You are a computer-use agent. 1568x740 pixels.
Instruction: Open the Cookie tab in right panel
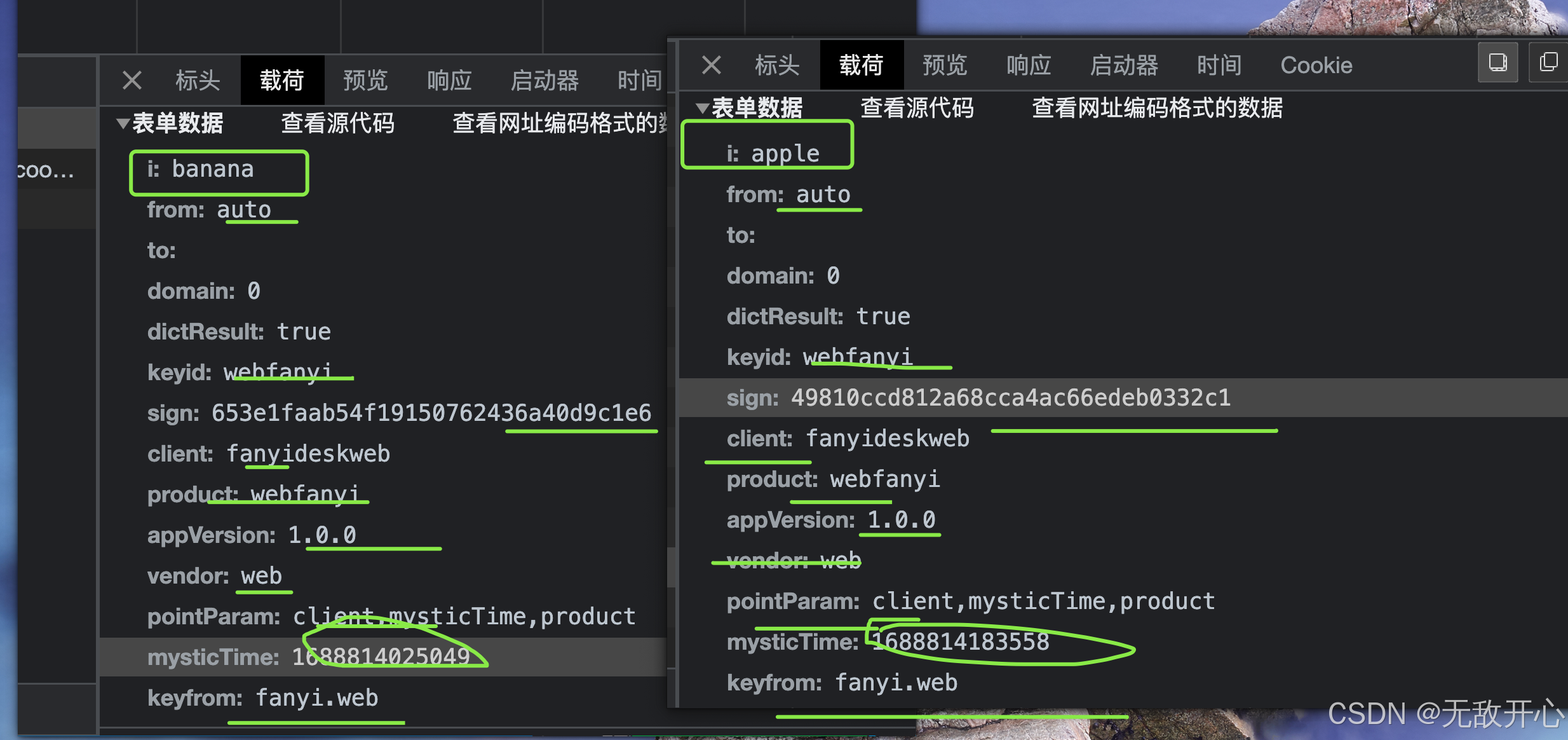coord(1316,65)
